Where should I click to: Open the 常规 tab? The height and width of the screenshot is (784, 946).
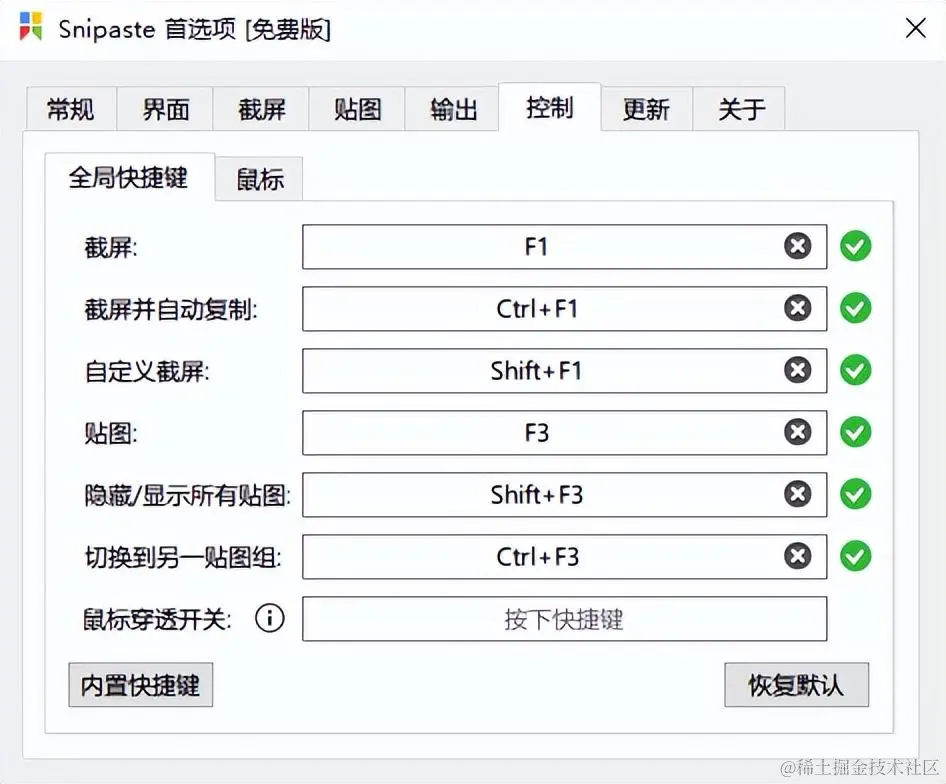click(x=71, y=109)
